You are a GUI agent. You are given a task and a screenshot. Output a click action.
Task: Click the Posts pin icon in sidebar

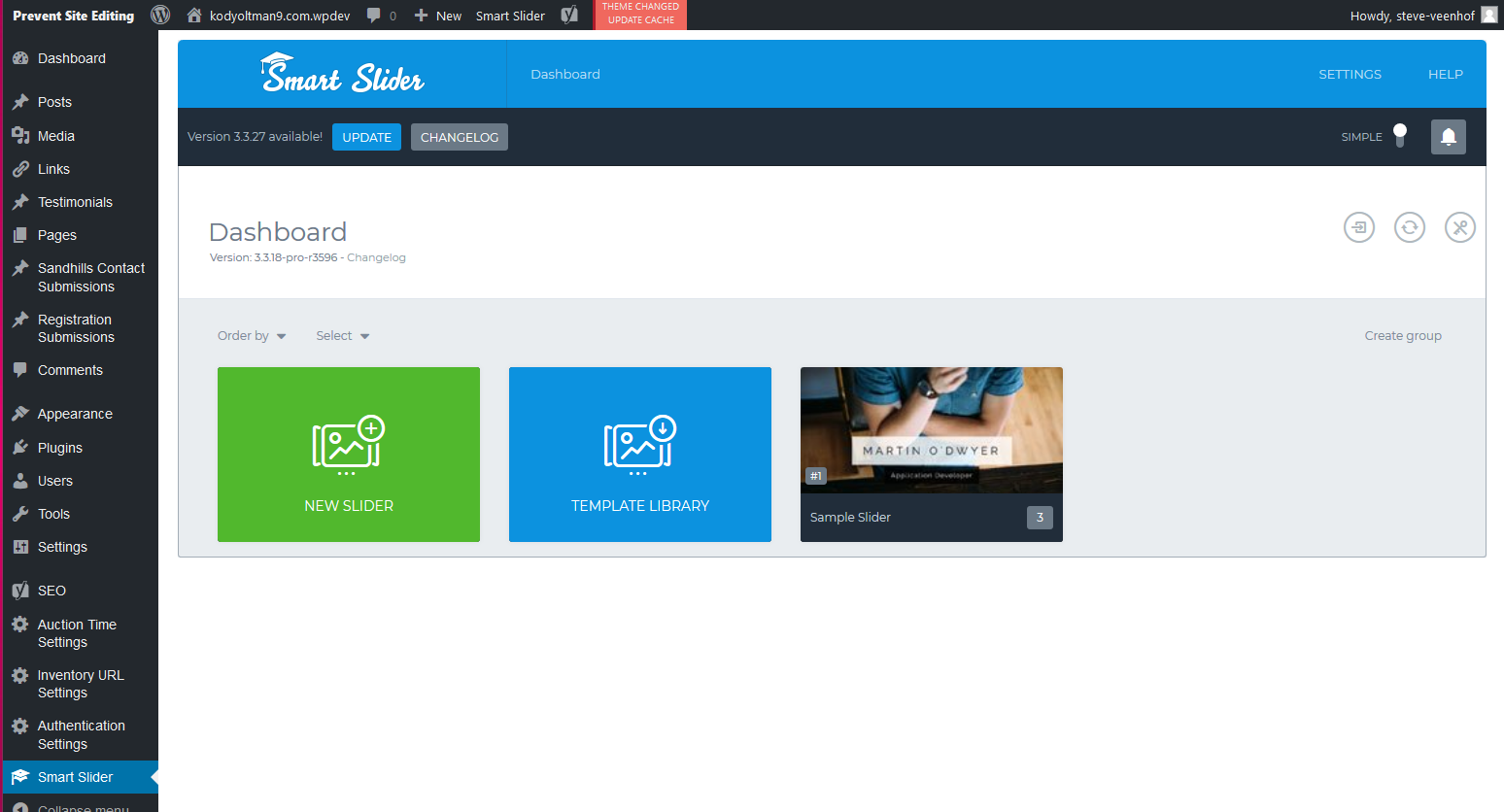20,102
